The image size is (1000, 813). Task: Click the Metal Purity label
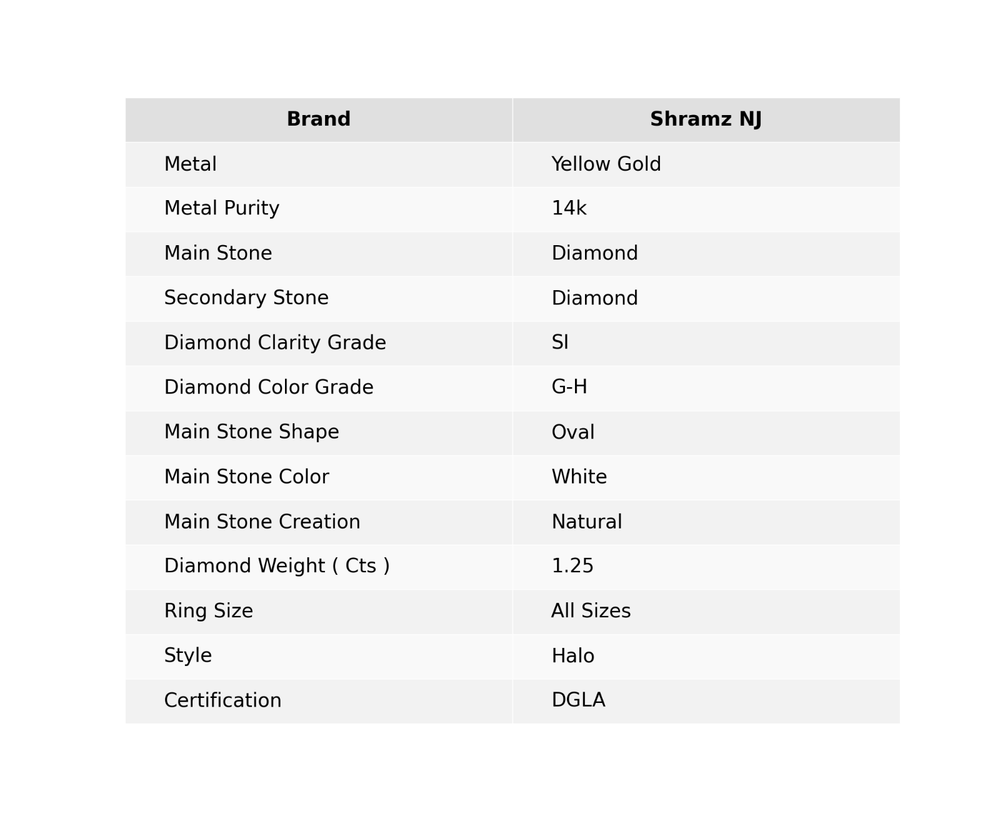tap(222, 209)
